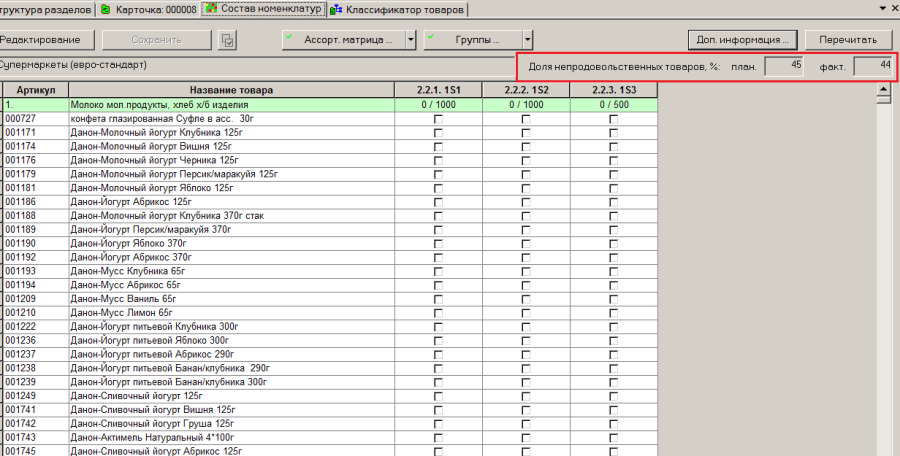900x456 pixels.
Task: Check 1S3 for Актимель Натуральный 4*100г
Action: pos(614,438)
